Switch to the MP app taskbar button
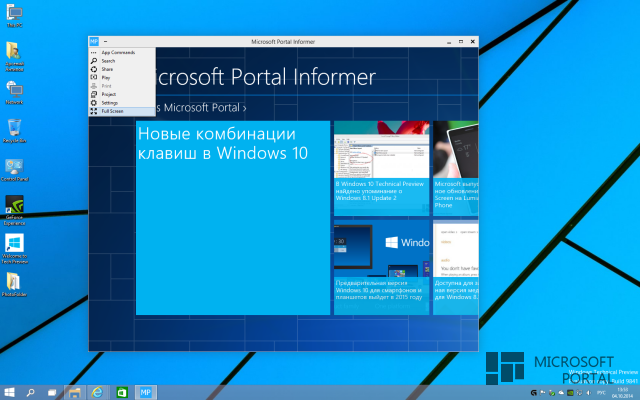640x400 pixels. 146,393
